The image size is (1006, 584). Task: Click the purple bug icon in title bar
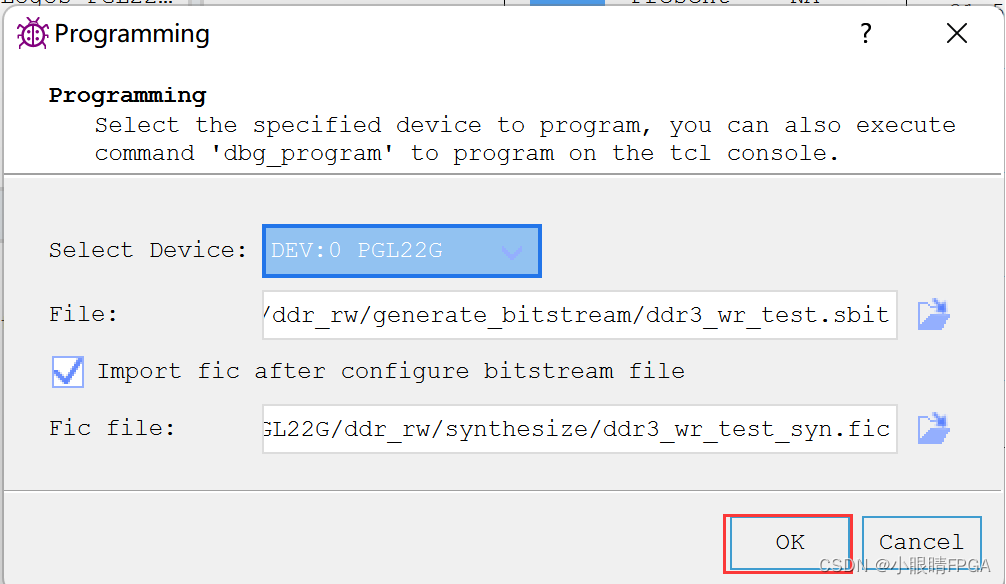click(32, 34)
